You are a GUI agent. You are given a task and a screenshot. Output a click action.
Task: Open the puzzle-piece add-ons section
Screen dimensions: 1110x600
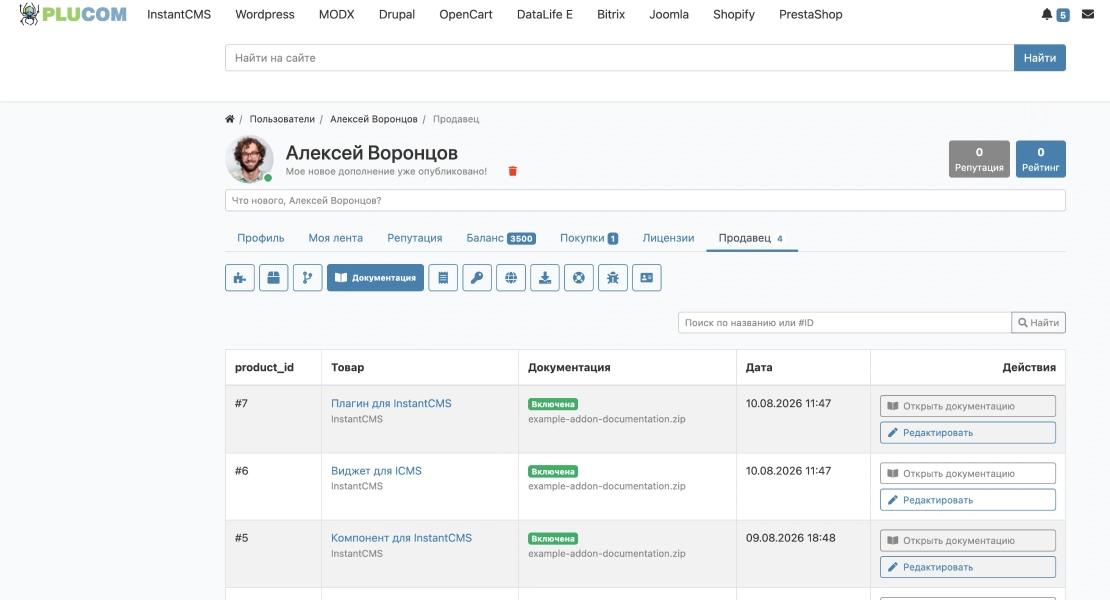point(240,277)
